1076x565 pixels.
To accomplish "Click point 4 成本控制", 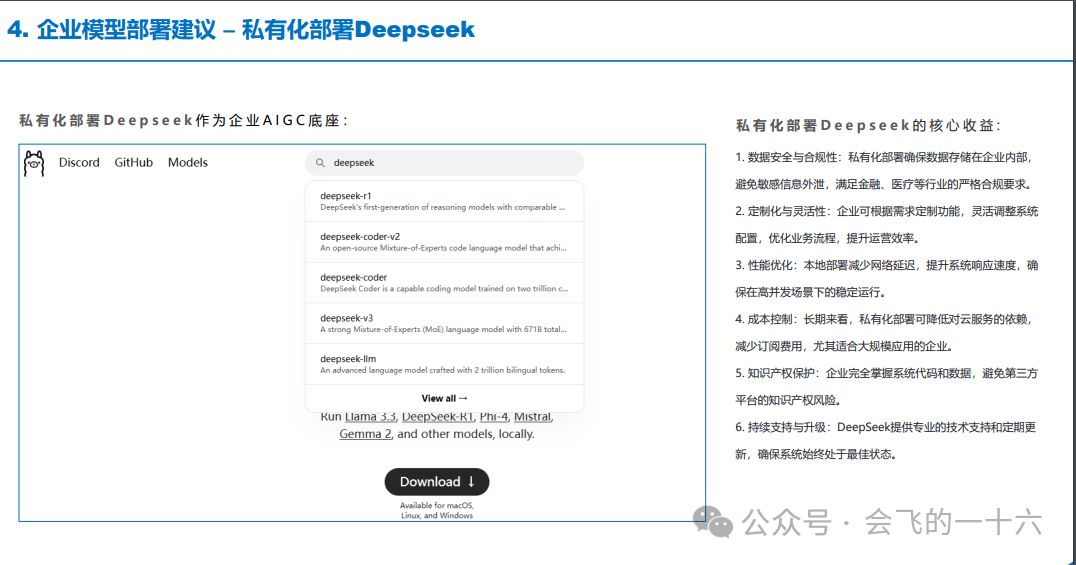I will click(885, 332).
